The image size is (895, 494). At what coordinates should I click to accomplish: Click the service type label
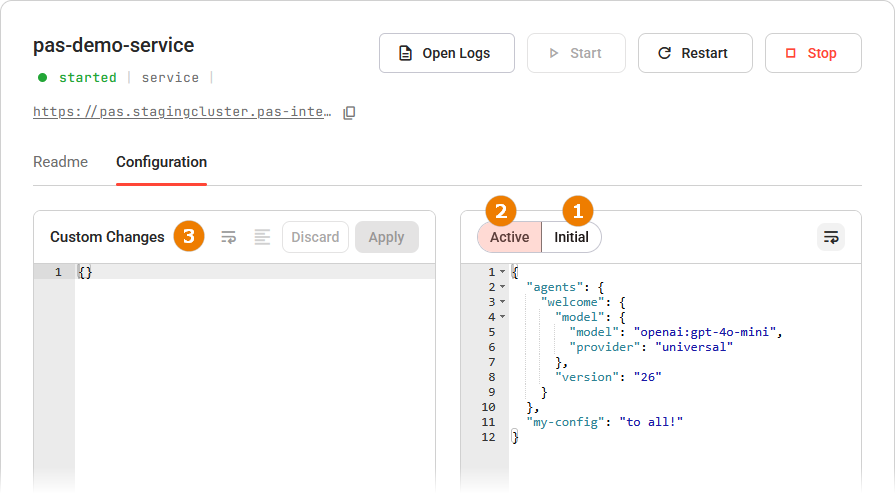170,78
